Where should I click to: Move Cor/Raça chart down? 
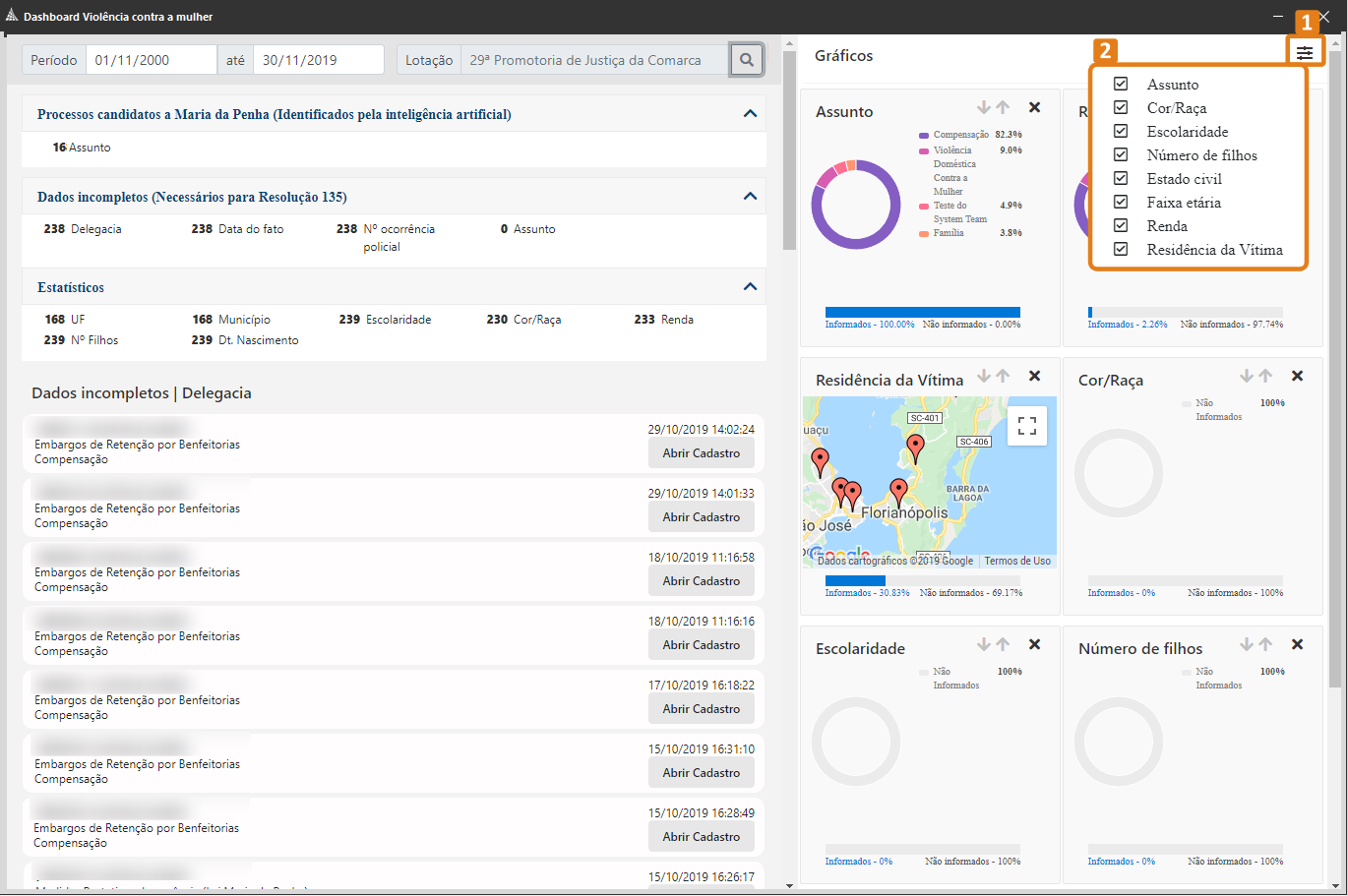click(x=1247, y=376)
